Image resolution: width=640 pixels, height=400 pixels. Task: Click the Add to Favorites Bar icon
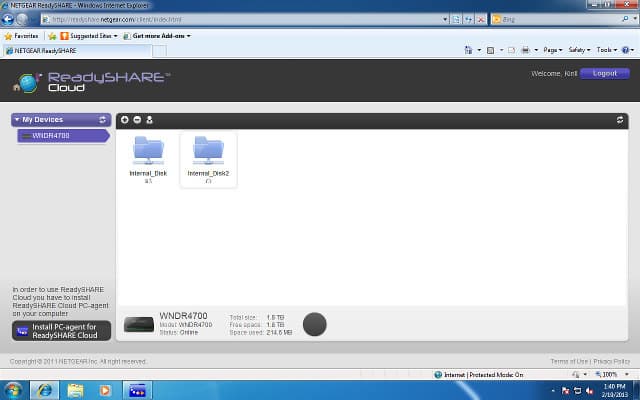52,36
